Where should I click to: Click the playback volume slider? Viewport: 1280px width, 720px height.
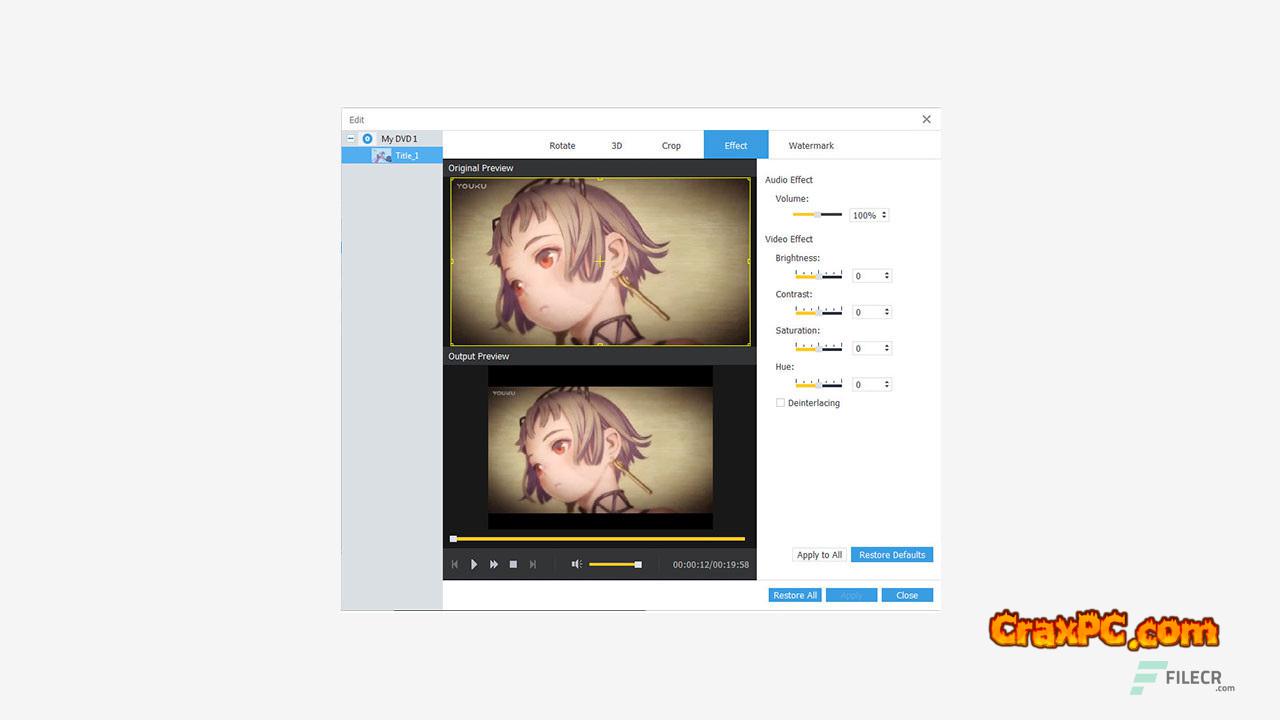tap(615, 565)
